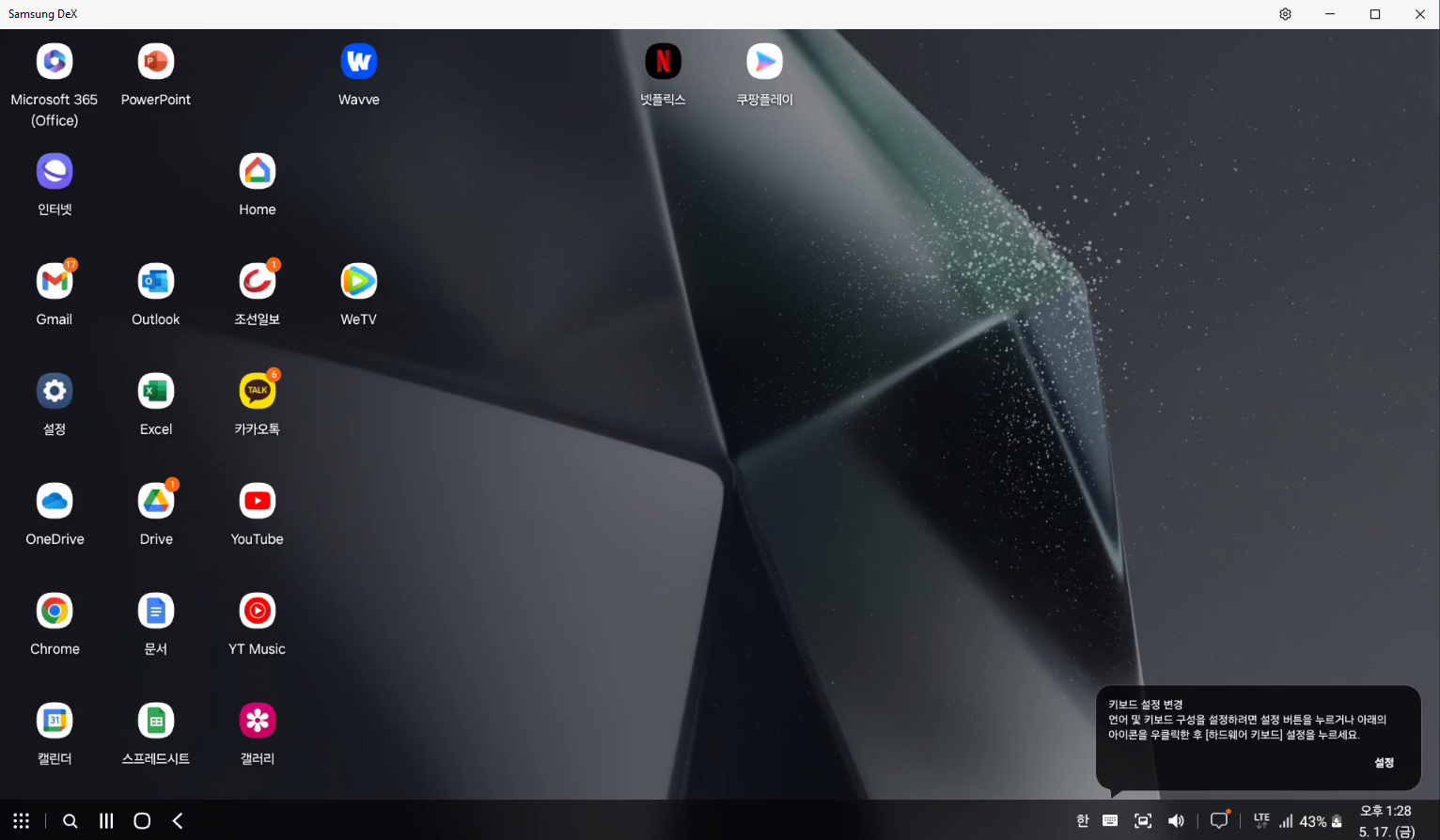The height and width of the screenshot is (840, 1440).
Task: Click the 키보드 설정 변경 notification title
Action: [1145, 705]
